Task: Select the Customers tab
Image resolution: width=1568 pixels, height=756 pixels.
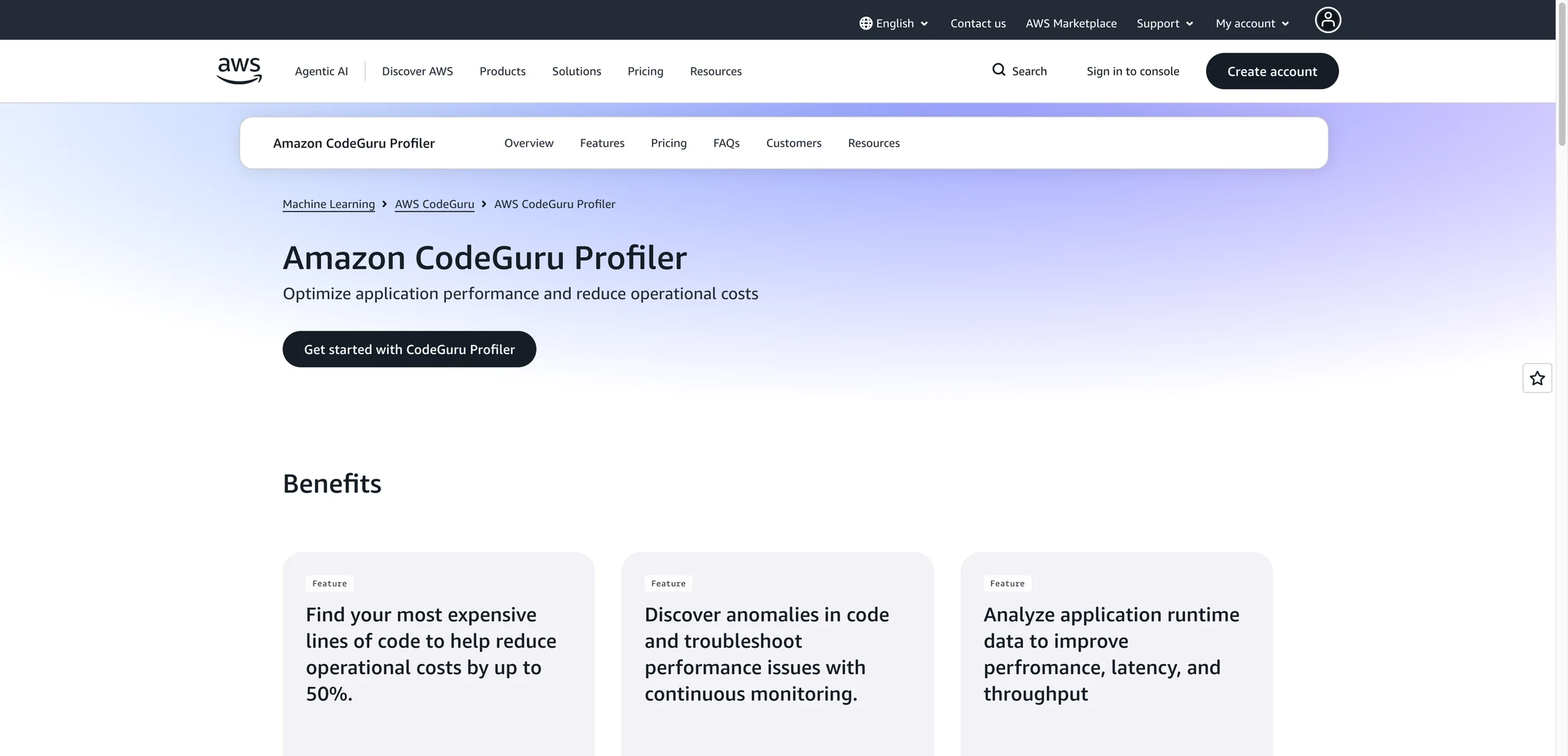Action: 793,143
